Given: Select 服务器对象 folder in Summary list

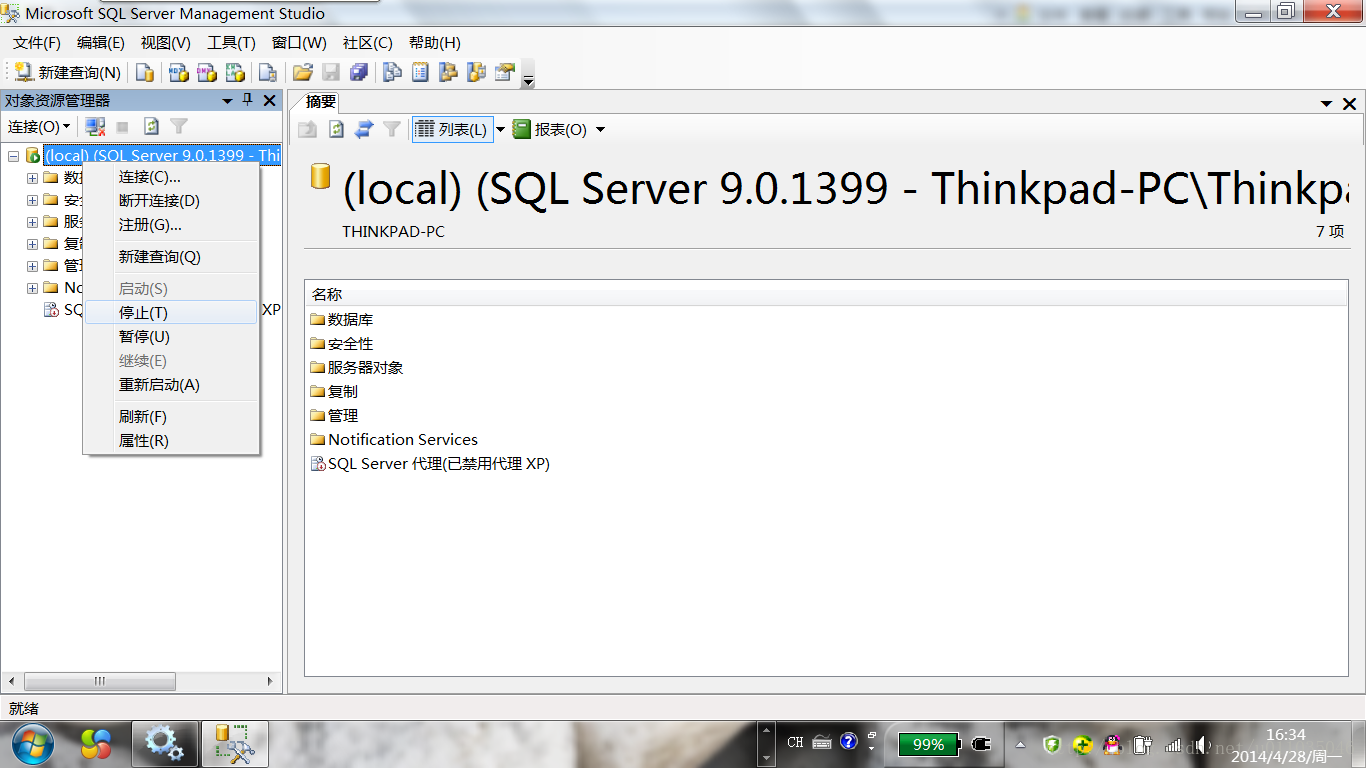Looking at the screenshot, I should click(357, 368).
